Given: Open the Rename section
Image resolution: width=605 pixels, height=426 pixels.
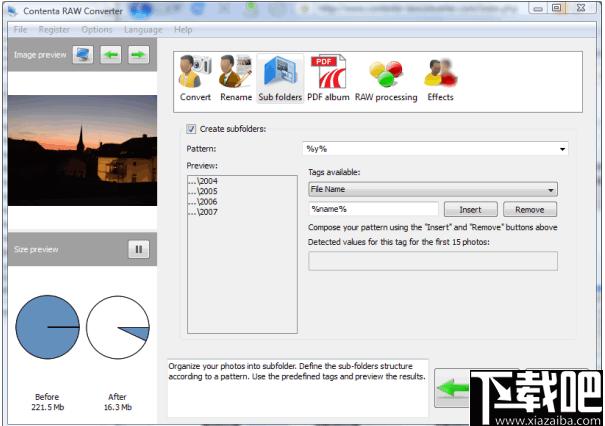Looking at the screenshot, I should pyautogui.click(x=236, y=79).
